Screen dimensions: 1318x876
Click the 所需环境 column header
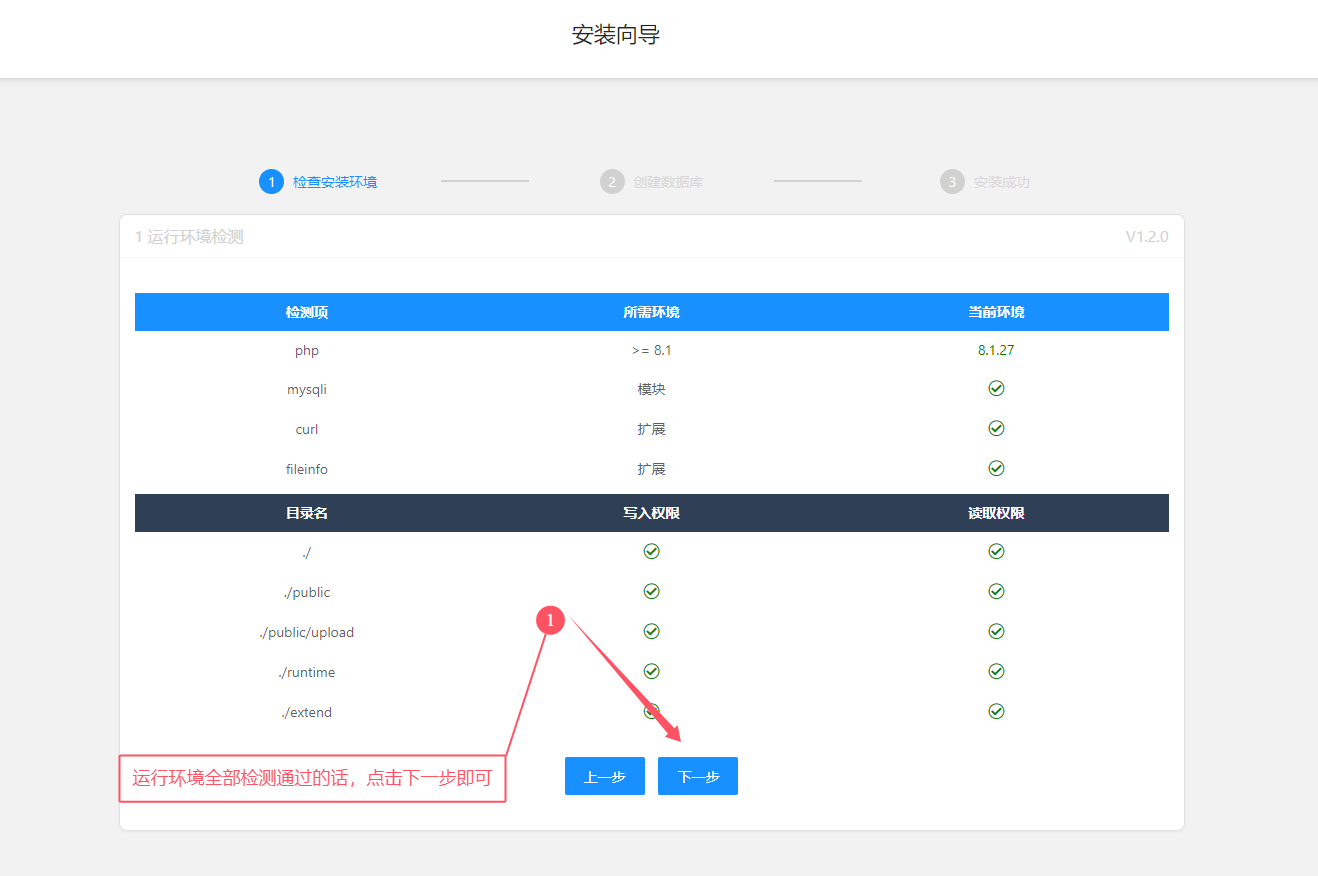pyautogui.click(x=651, y=312)
